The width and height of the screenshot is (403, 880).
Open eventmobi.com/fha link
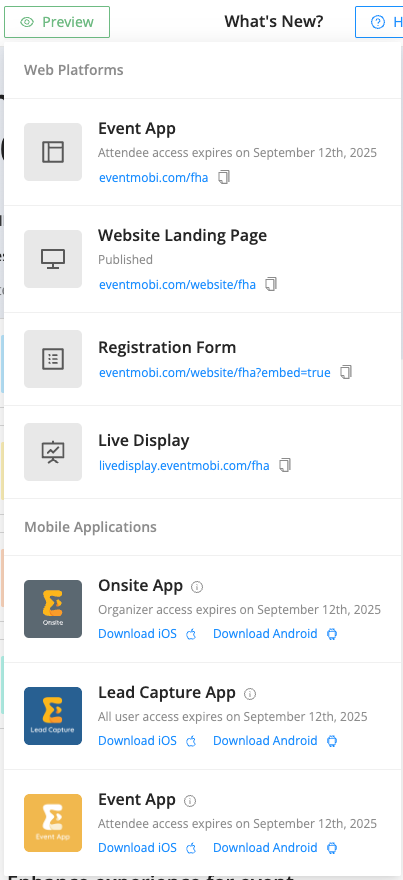154,178
